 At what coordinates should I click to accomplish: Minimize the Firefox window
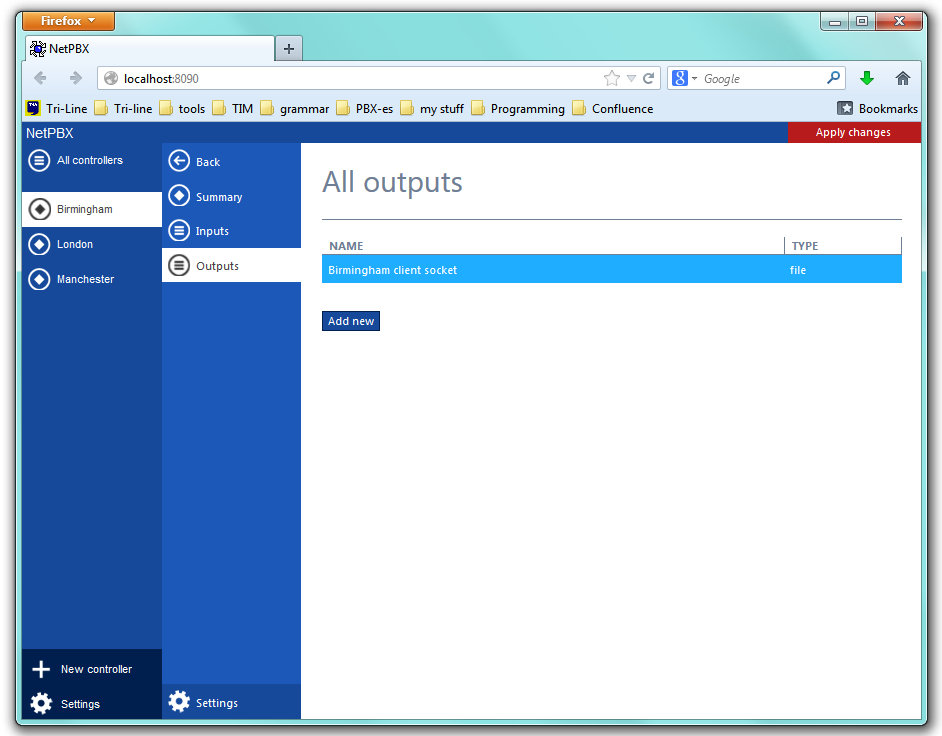click(835, 22)
